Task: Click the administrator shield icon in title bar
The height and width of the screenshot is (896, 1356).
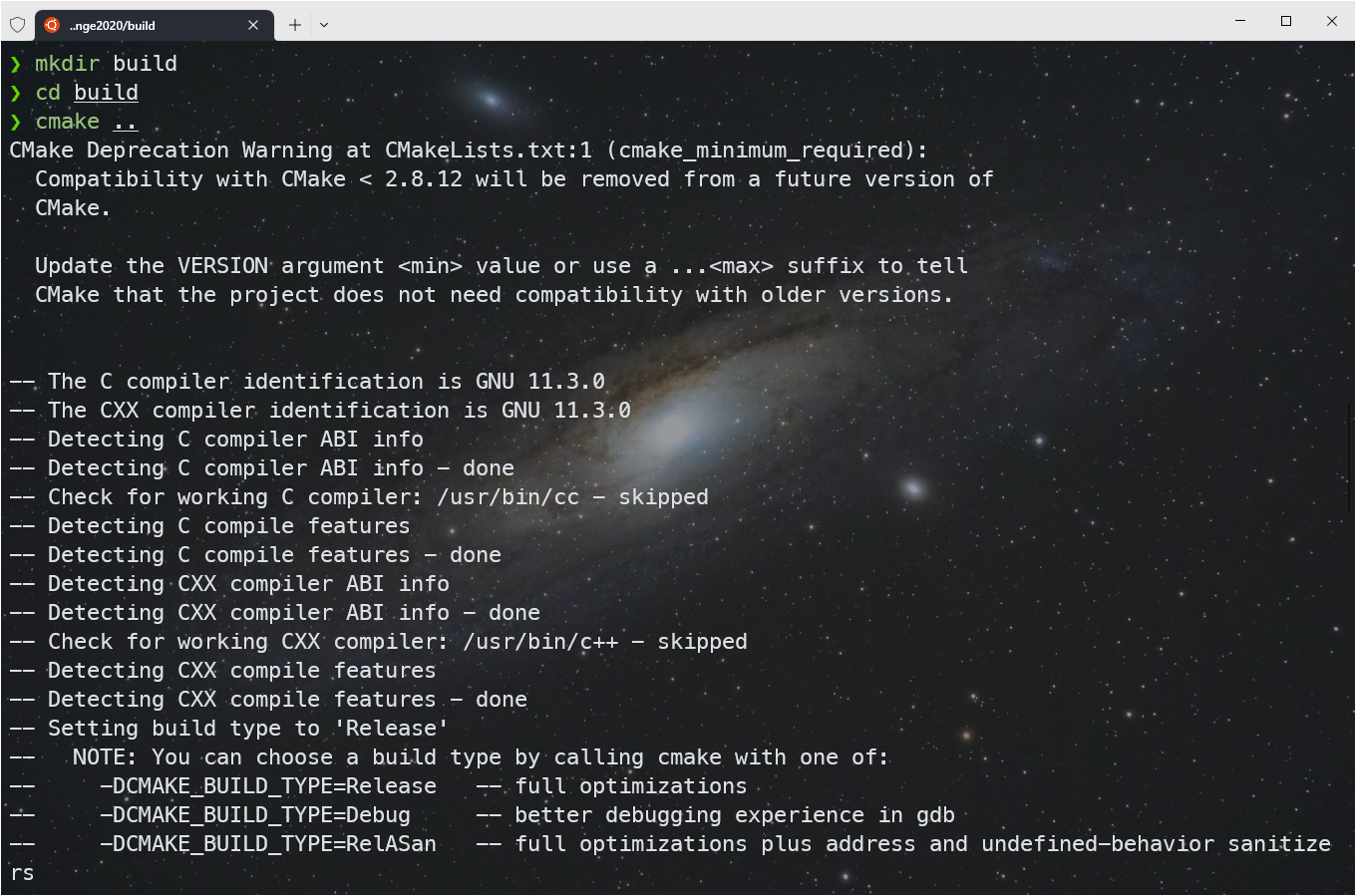Action: click(x=18, y=25)
